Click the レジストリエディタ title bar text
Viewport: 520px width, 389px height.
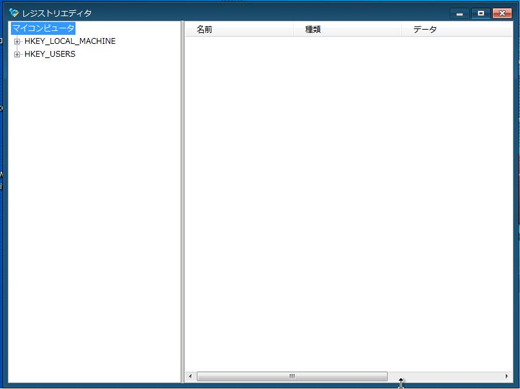[57, 13]
